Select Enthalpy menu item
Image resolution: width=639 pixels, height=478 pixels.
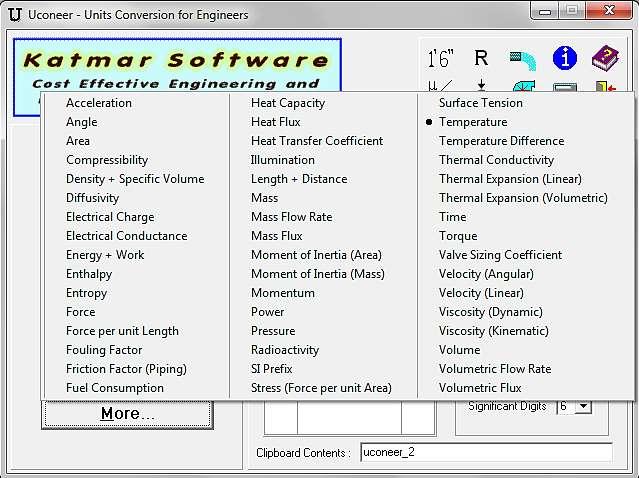pyautogui.click(x=89, y=274)
